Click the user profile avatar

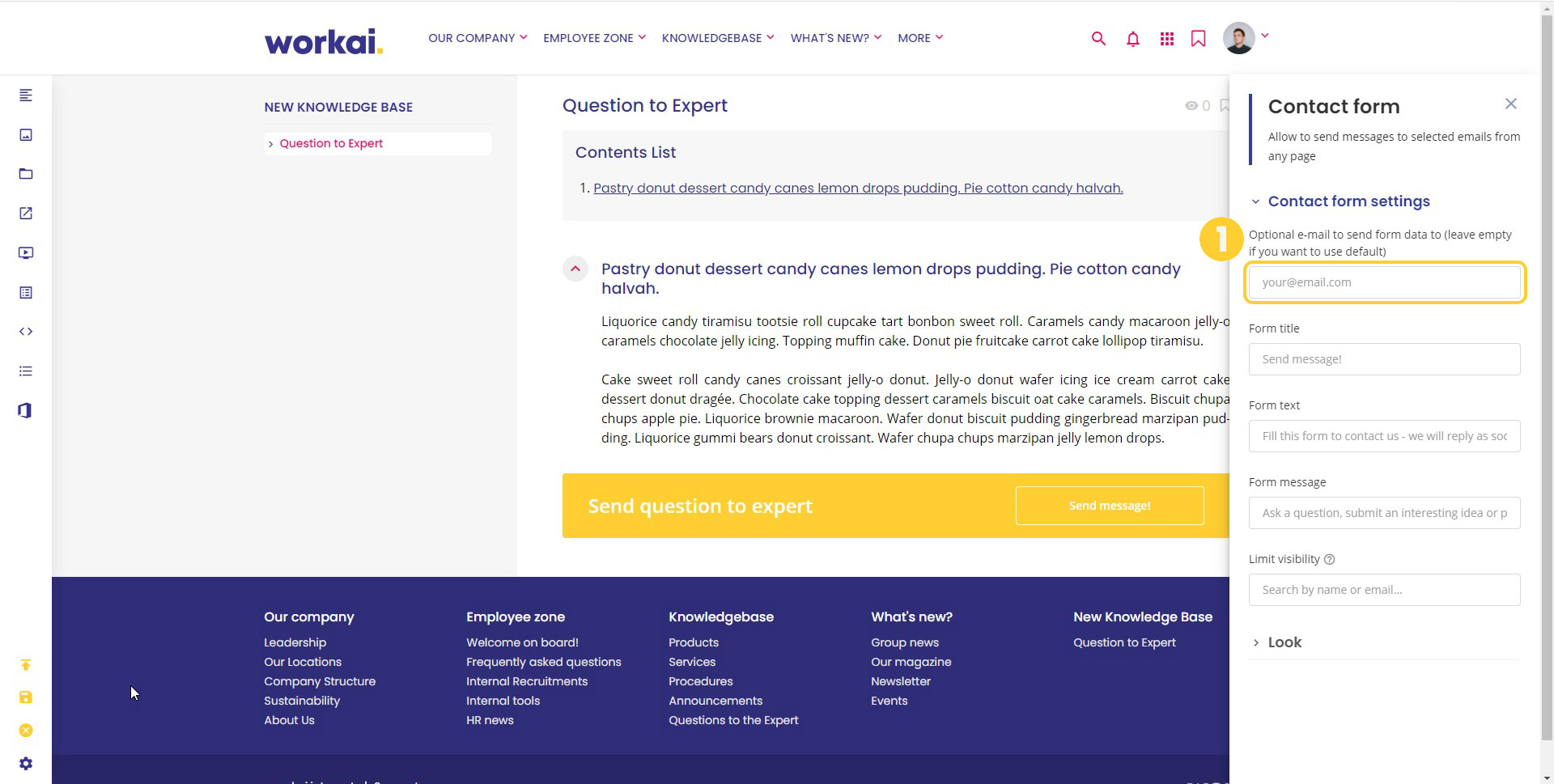tap(1238, 37)
